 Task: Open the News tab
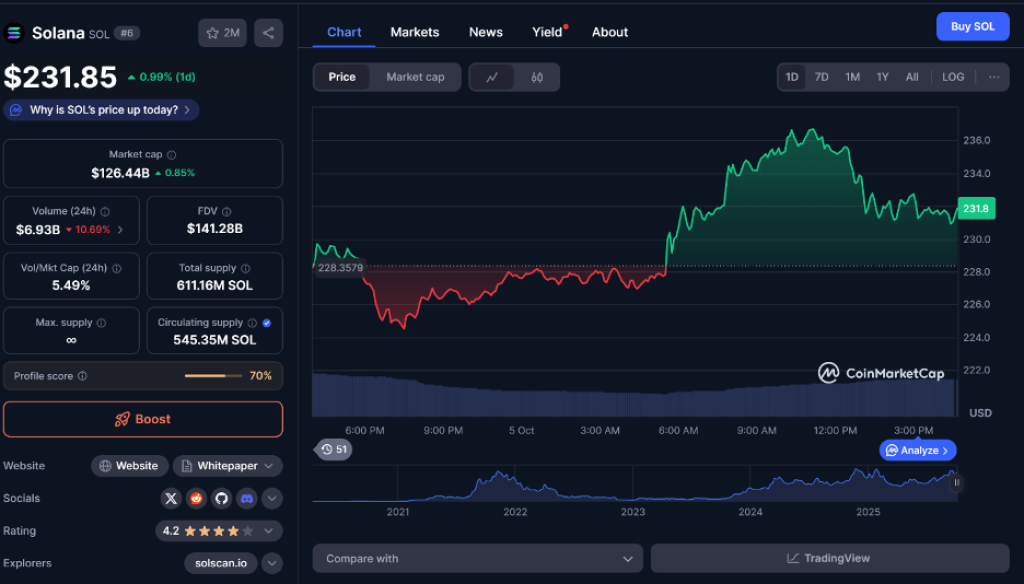pyautogui.click(x=485, y=32)
